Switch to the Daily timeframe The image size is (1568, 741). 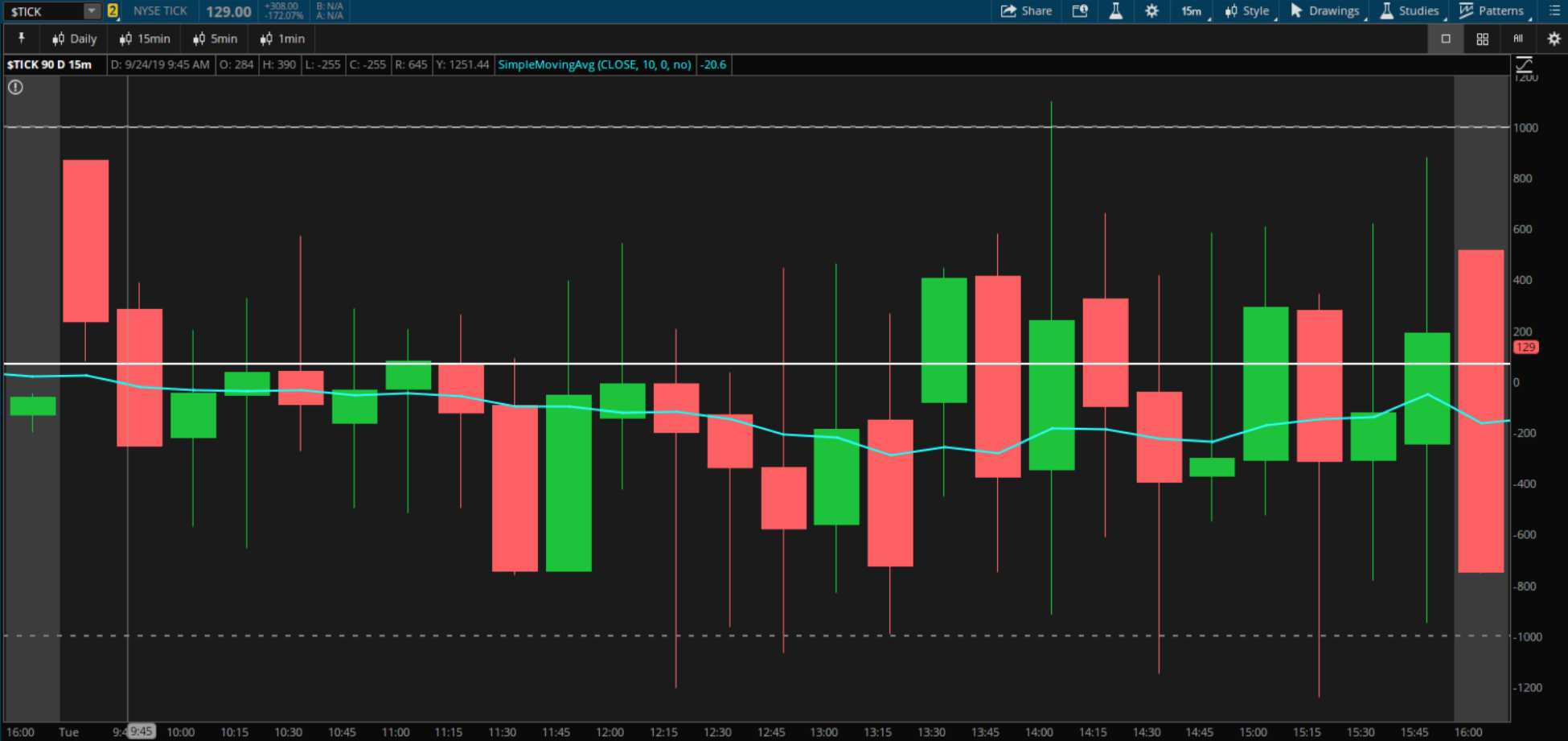point(75,38)
